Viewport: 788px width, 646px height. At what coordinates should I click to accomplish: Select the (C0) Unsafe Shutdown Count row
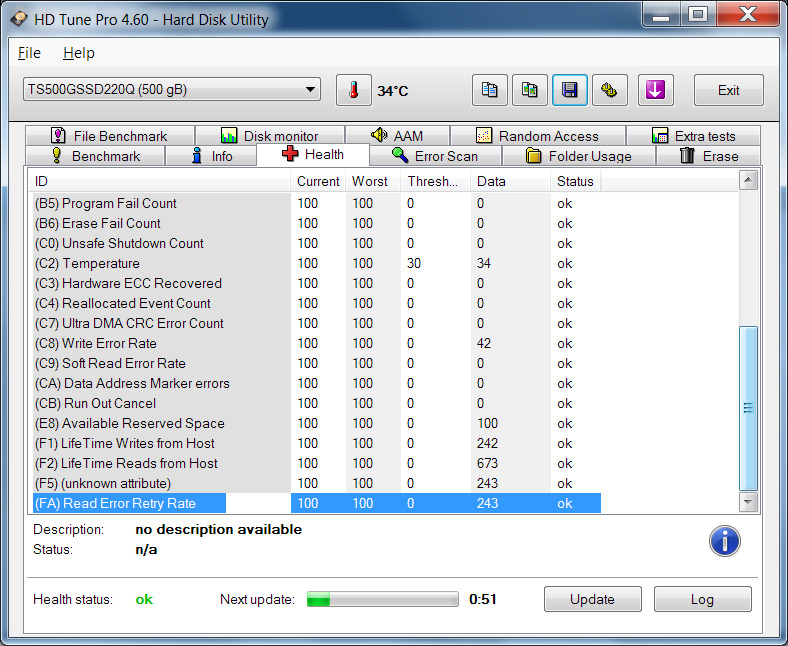[317, 243]
